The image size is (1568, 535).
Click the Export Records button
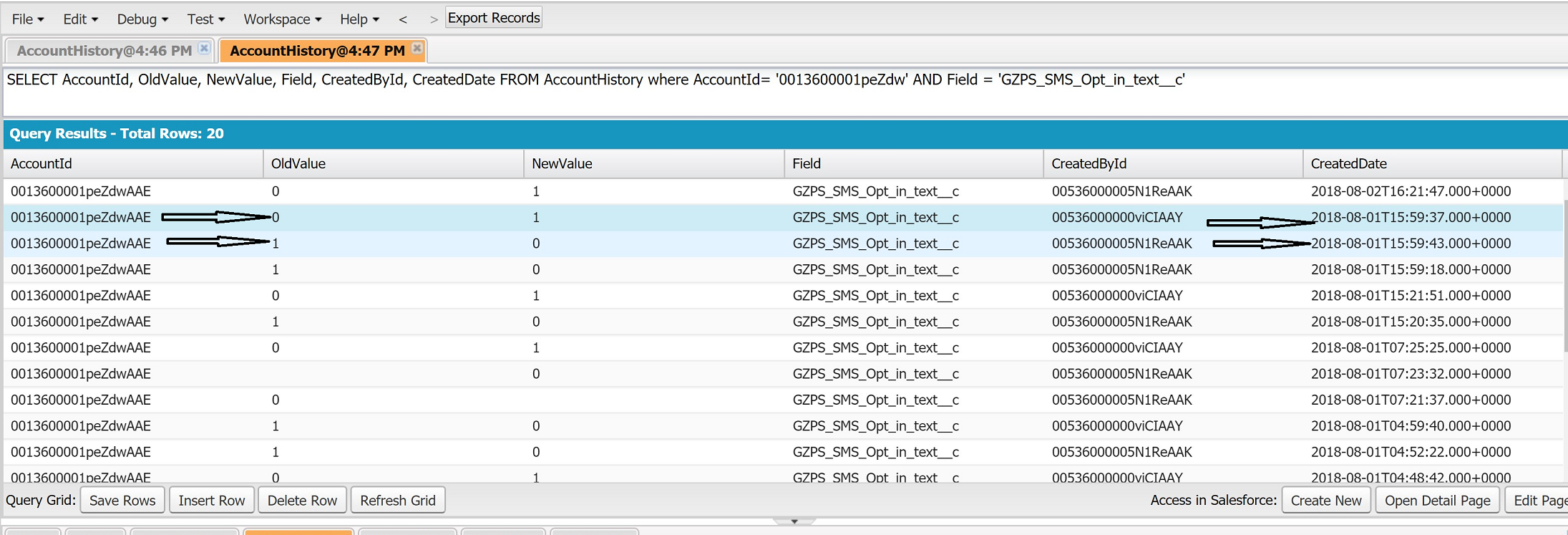[494, 18]
